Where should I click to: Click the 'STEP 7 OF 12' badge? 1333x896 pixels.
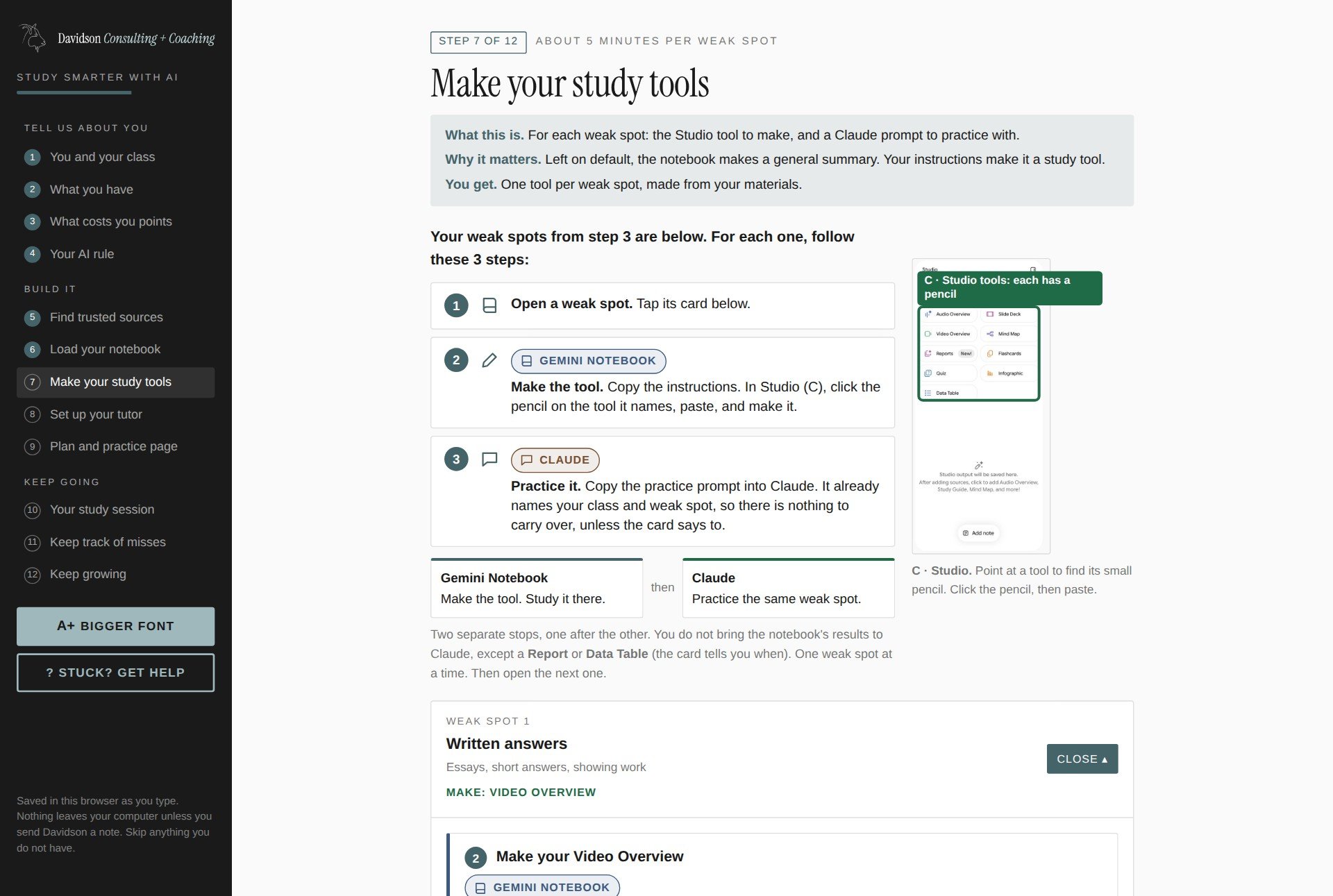point(478,42)
